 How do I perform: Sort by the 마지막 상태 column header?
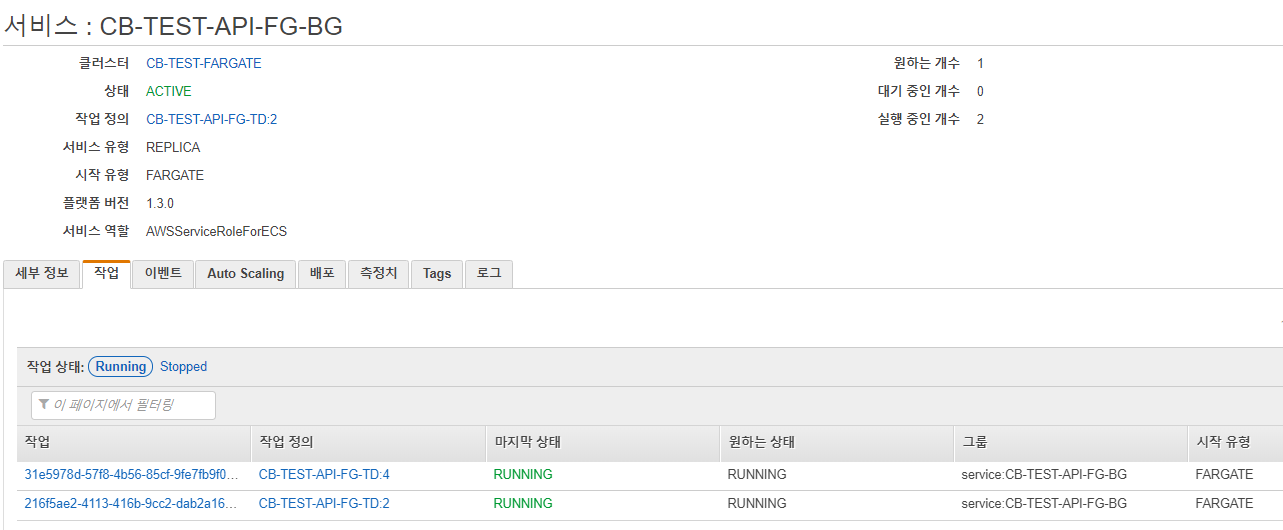pos(602,441)
